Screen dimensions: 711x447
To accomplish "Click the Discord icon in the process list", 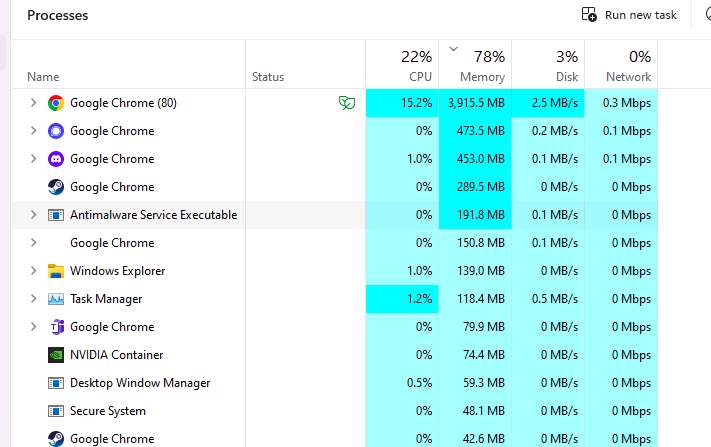I will coord(56,159).
